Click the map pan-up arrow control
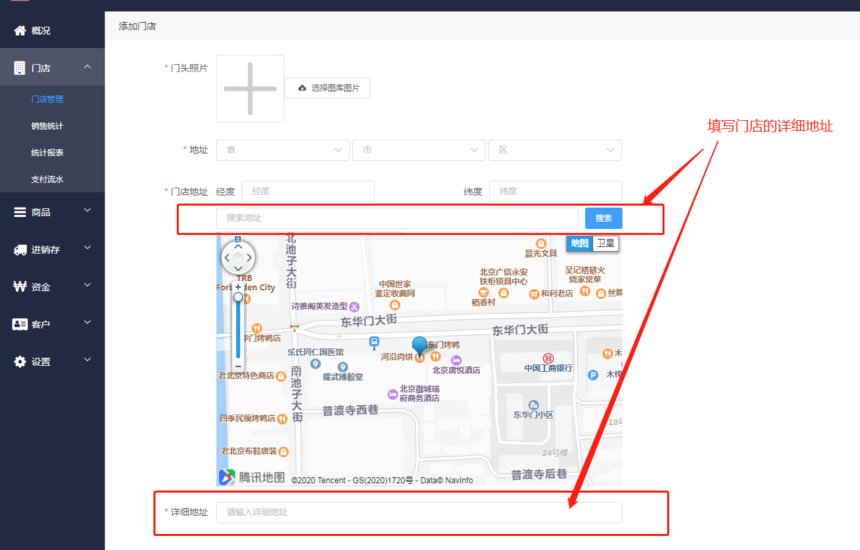 tap(238, 247)
